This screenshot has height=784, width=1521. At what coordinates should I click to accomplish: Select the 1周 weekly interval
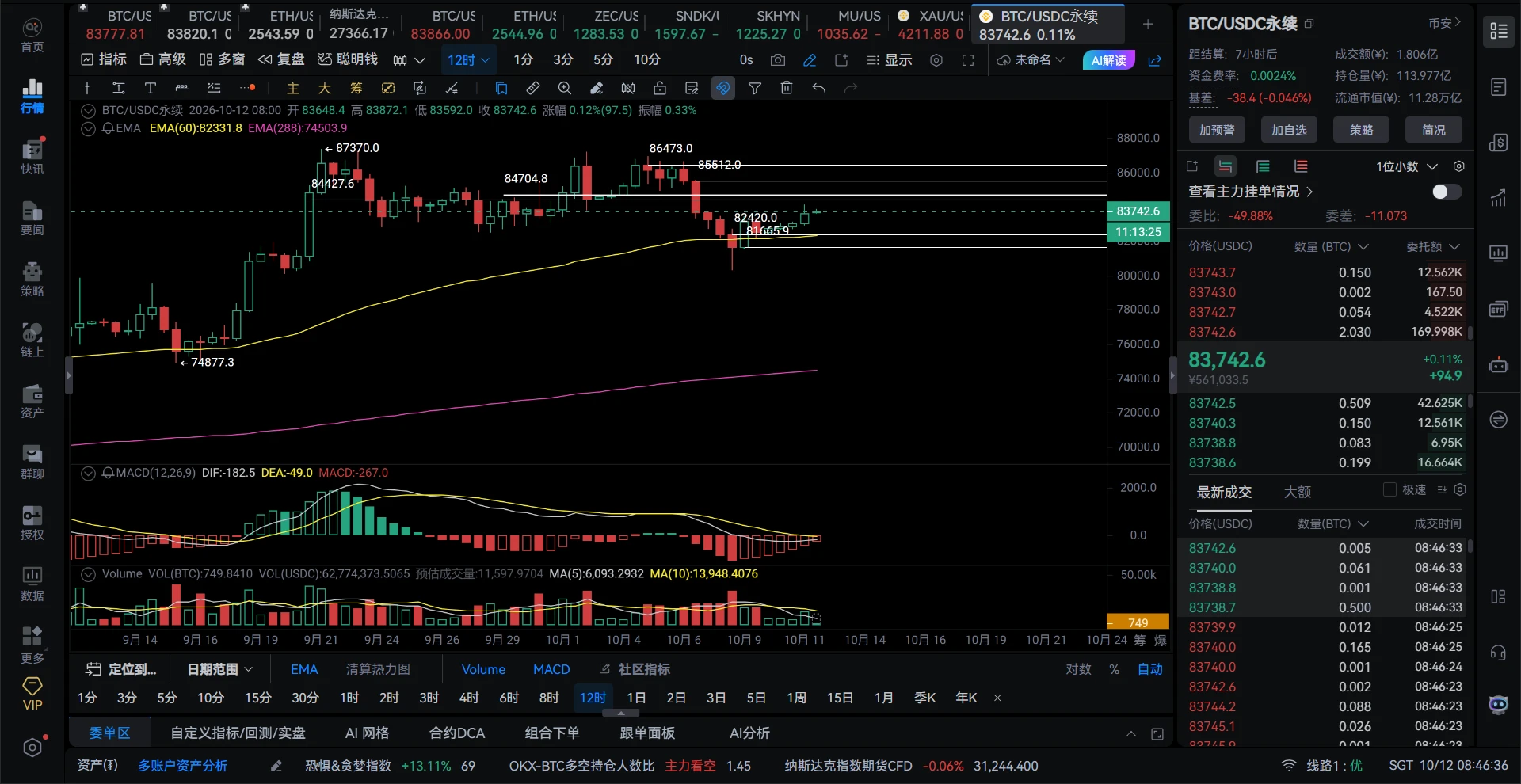click(796, 698)
